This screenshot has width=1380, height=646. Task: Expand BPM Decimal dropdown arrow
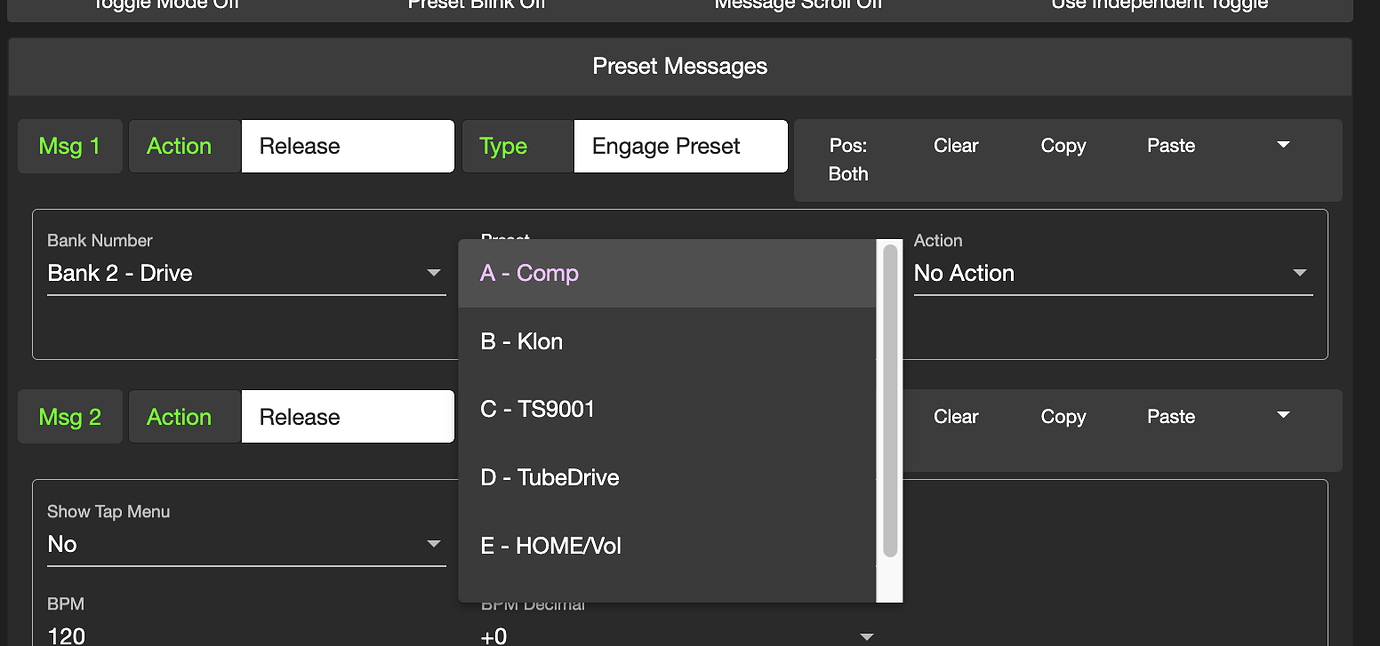867,636
